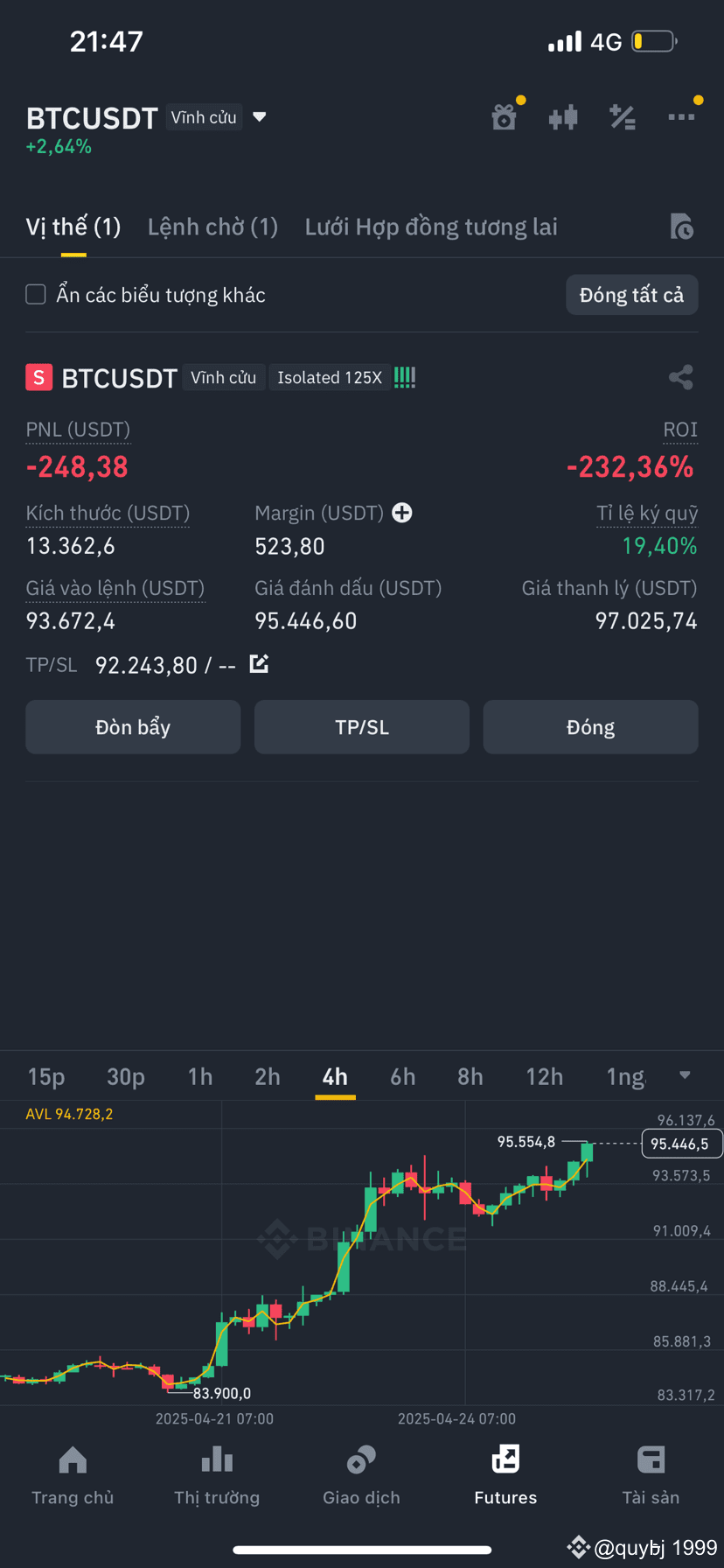Open the Isolated 125X margin mode selector
The image size is (724, 1568).
330,377
